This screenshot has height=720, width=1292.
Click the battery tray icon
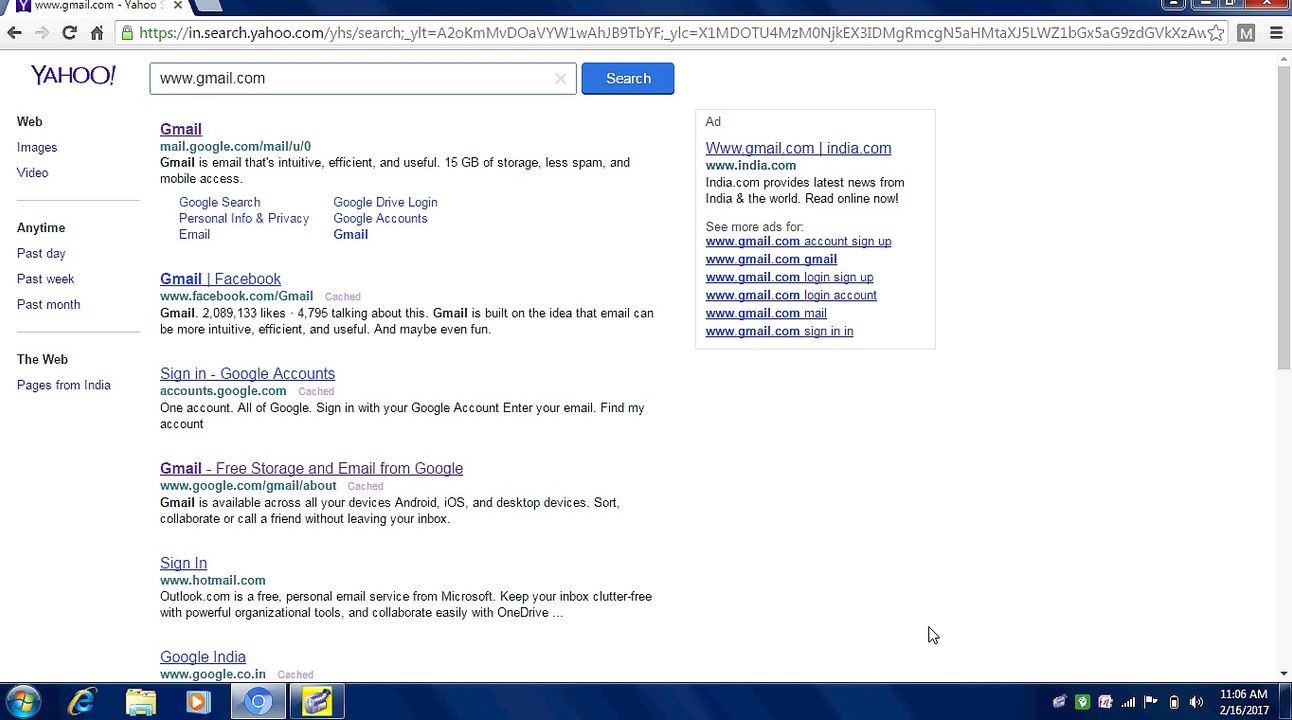[x=1174, y=702]
